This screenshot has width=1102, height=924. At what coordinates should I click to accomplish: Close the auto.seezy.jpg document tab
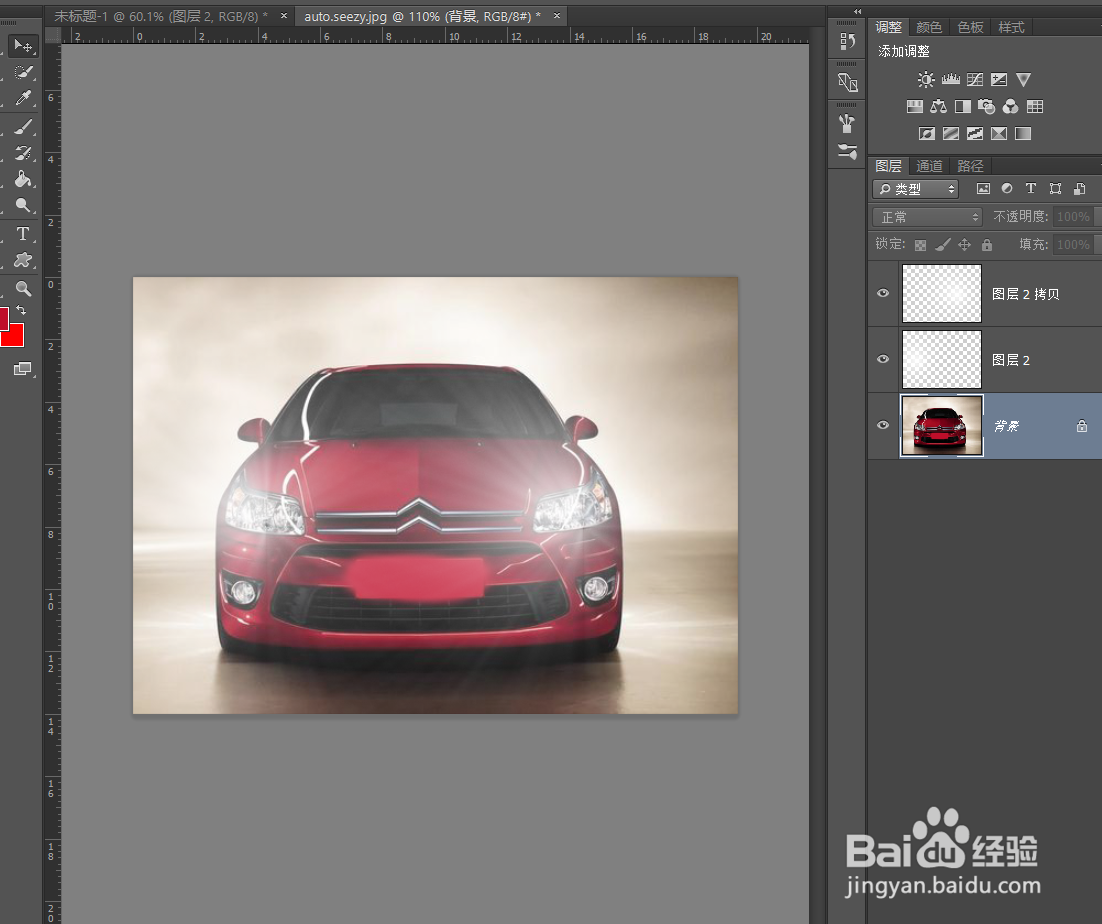coord(557,15)
